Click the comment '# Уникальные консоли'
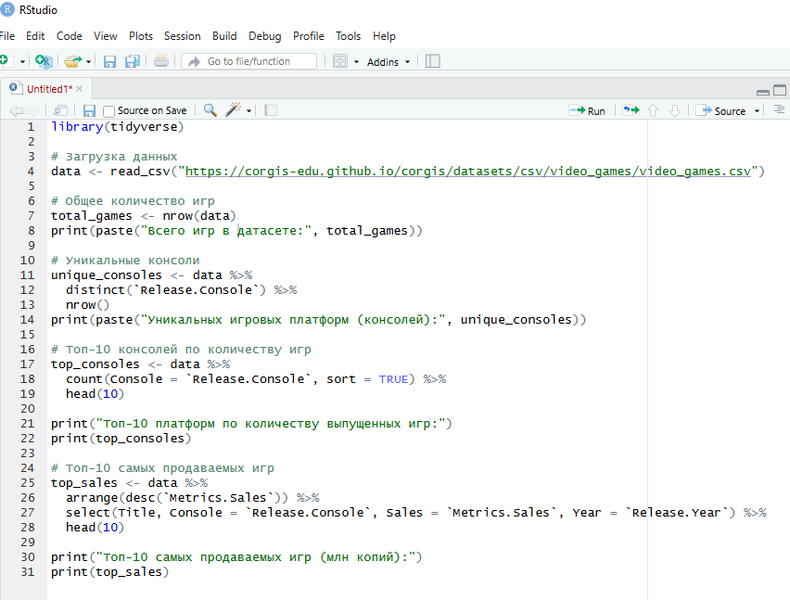790x600 pixels. click(x=125, y=260)
